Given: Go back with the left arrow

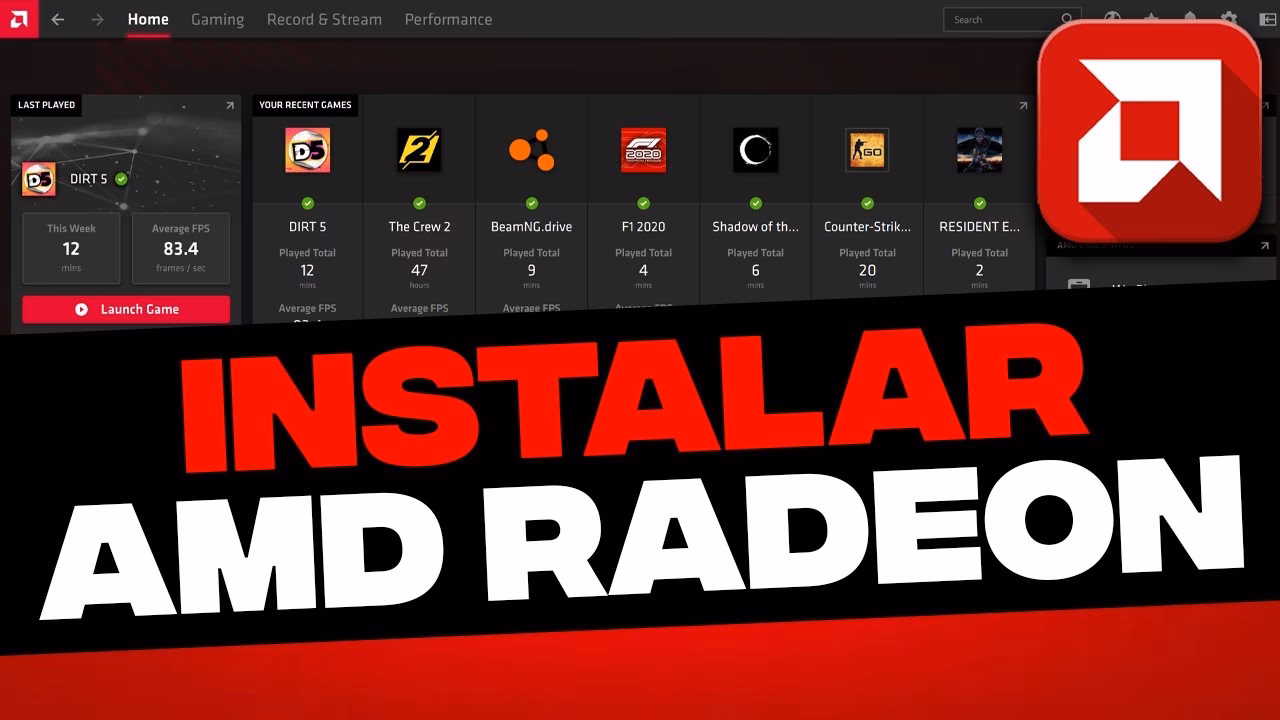Looking at the screenshot, I should pyautogui.click(x=58, y=19).
